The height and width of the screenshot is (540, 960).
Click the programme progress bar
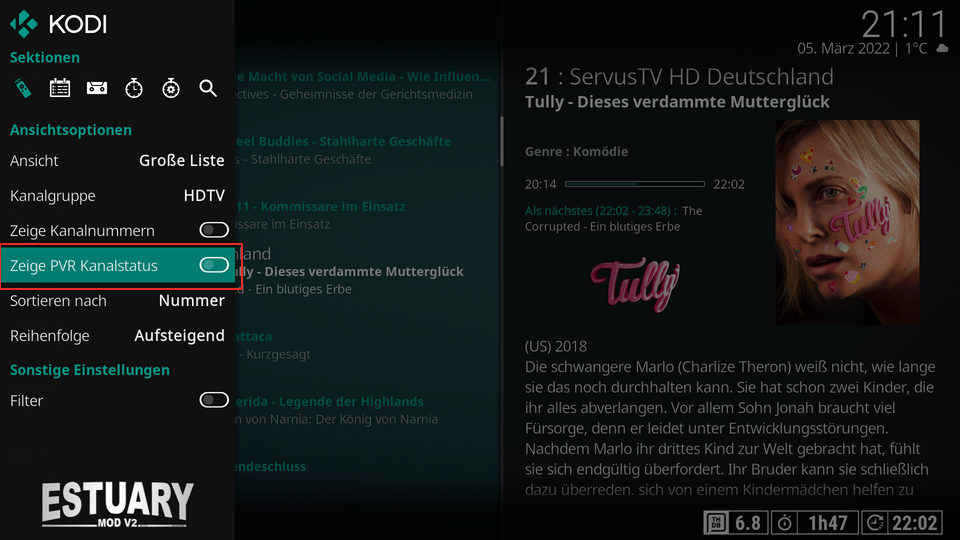pyautogui.click(x=634, y=184)
